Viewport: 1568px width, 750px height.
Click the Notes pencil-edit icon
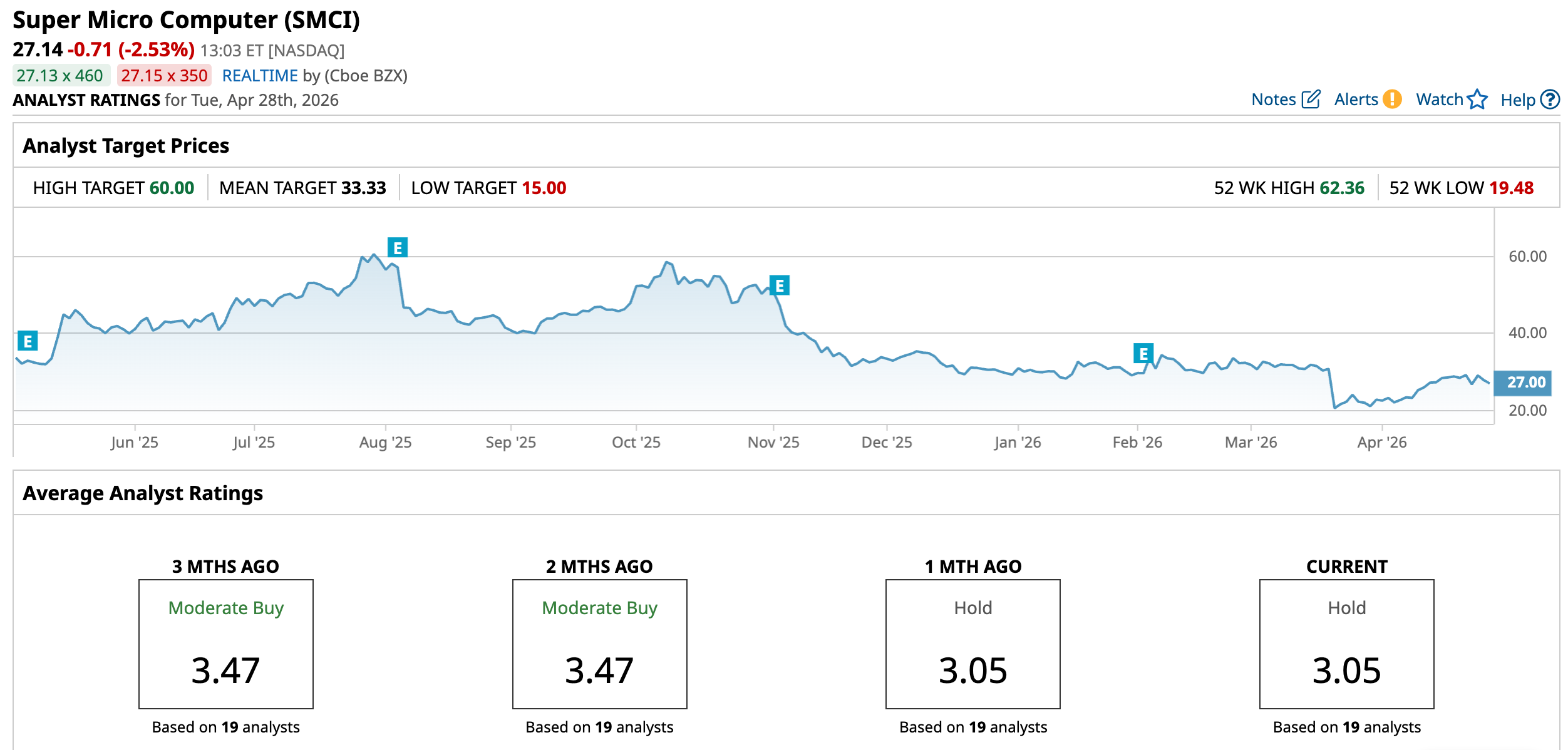point(1311,100)
